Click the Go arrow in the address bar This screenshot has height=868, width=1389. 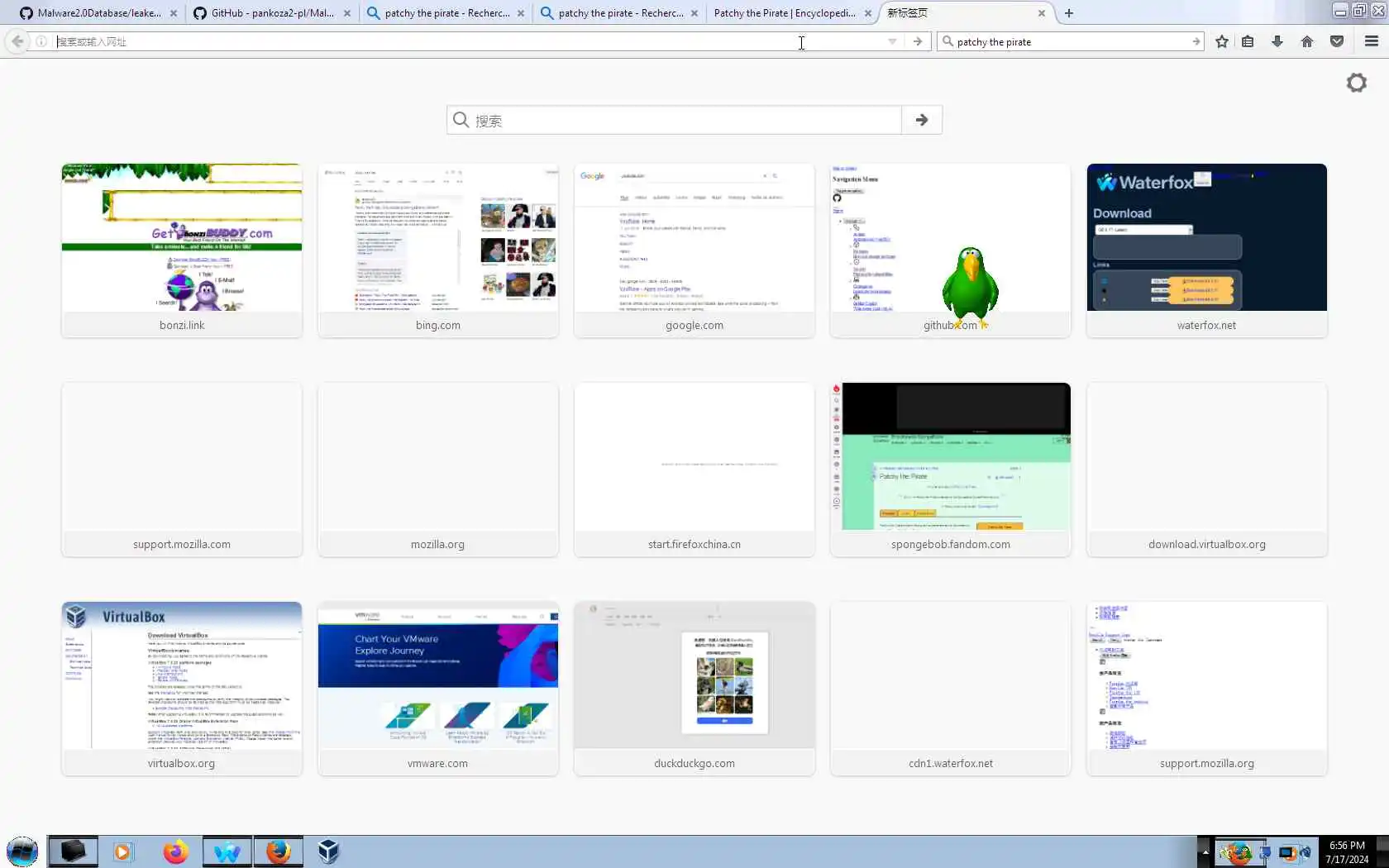click(918, 41)
